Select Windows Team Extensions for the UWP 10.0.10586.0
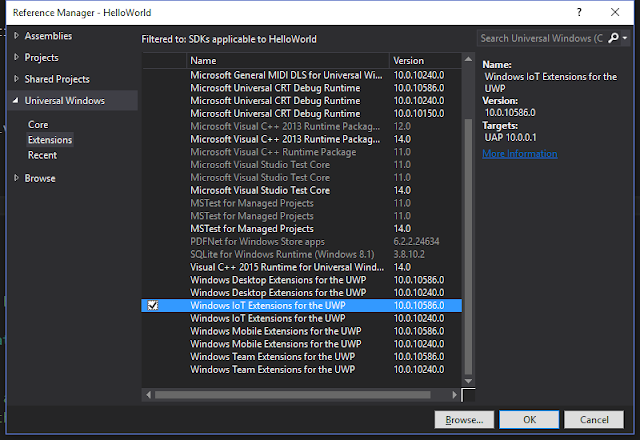The height and width of the screenshot is (440, 640). [302, 356]
